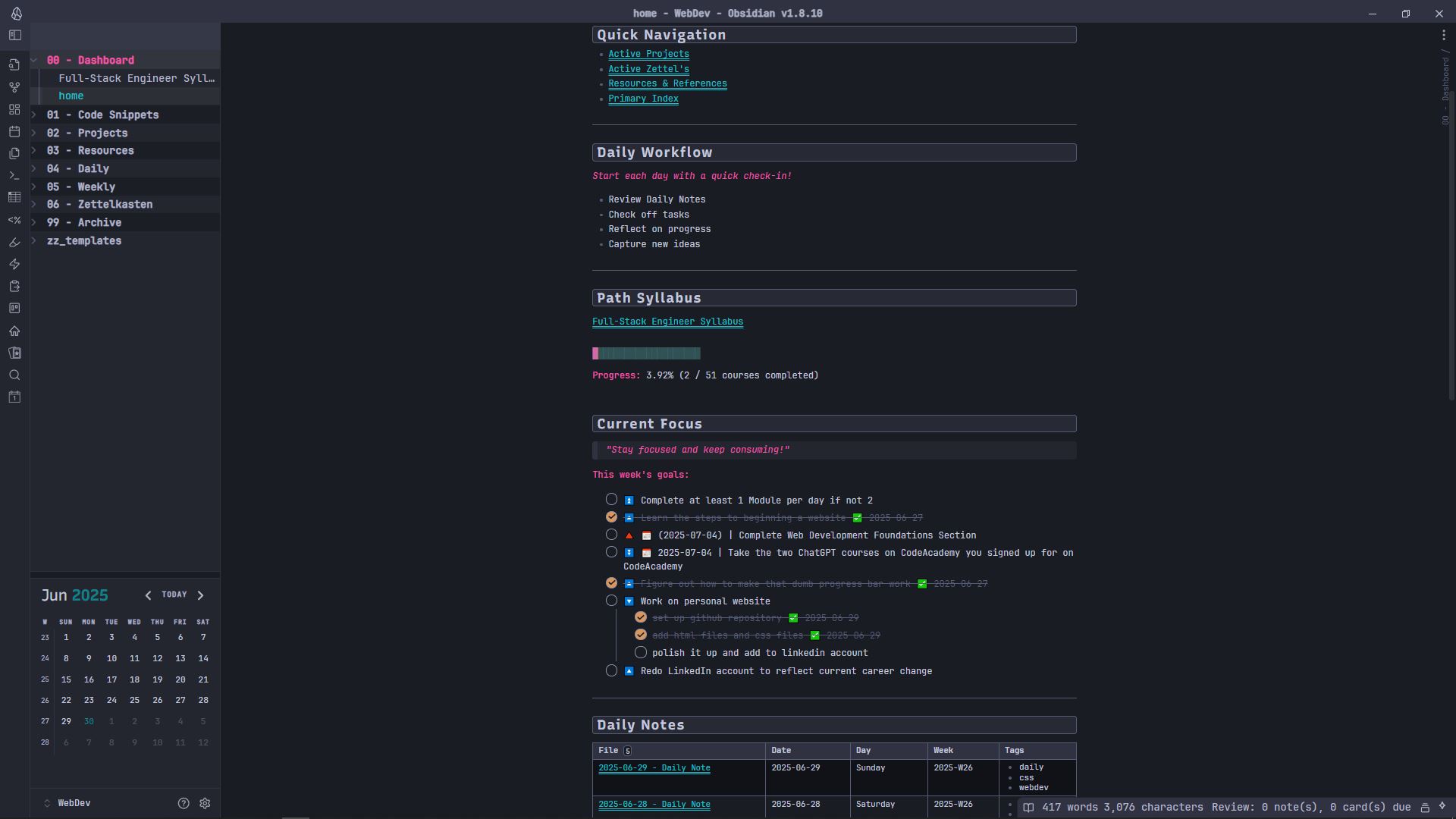The width and height of the screenshot is (1456, 819).
Task: Check 'Redo LinkedIn account' task
Action: (x=611, y=670)
